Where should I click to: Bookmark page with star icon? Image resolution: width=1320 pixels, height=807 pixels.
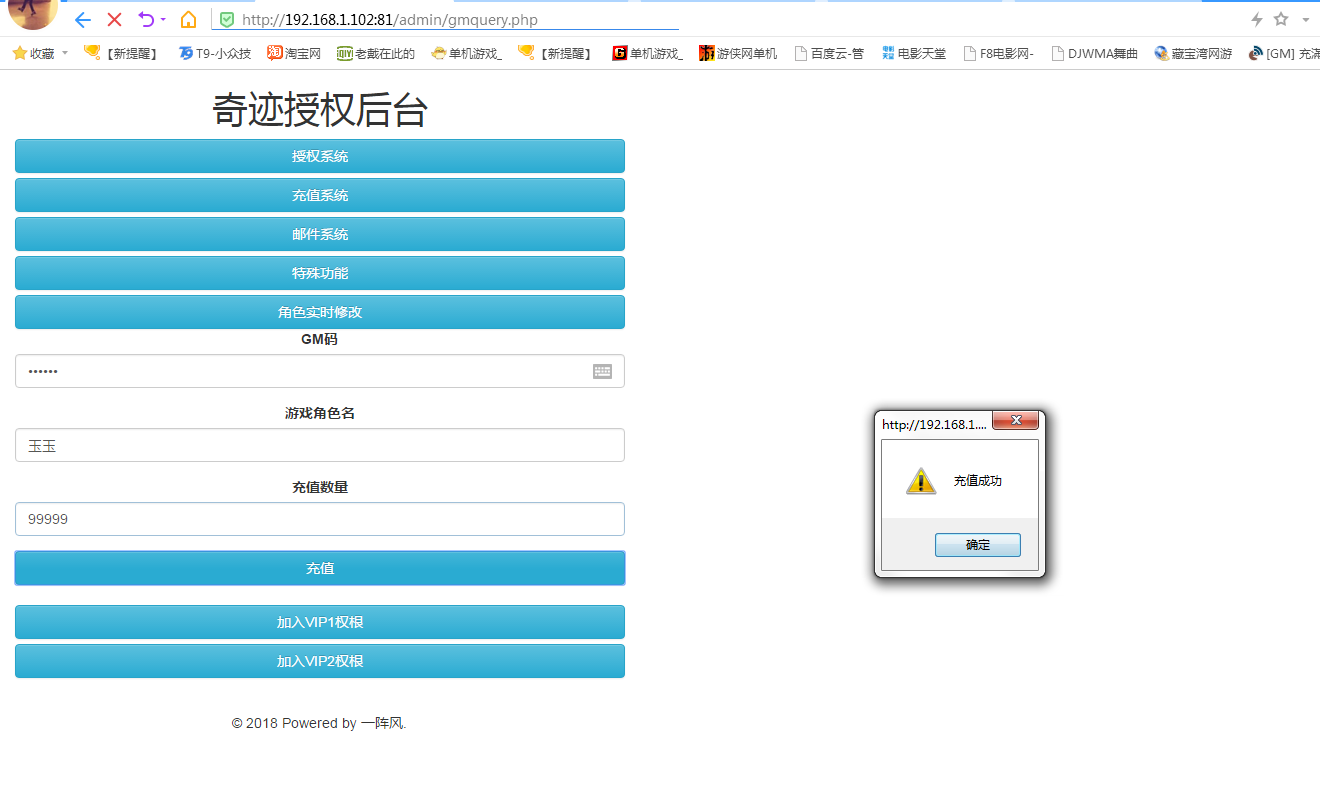tap(1281, 19)
